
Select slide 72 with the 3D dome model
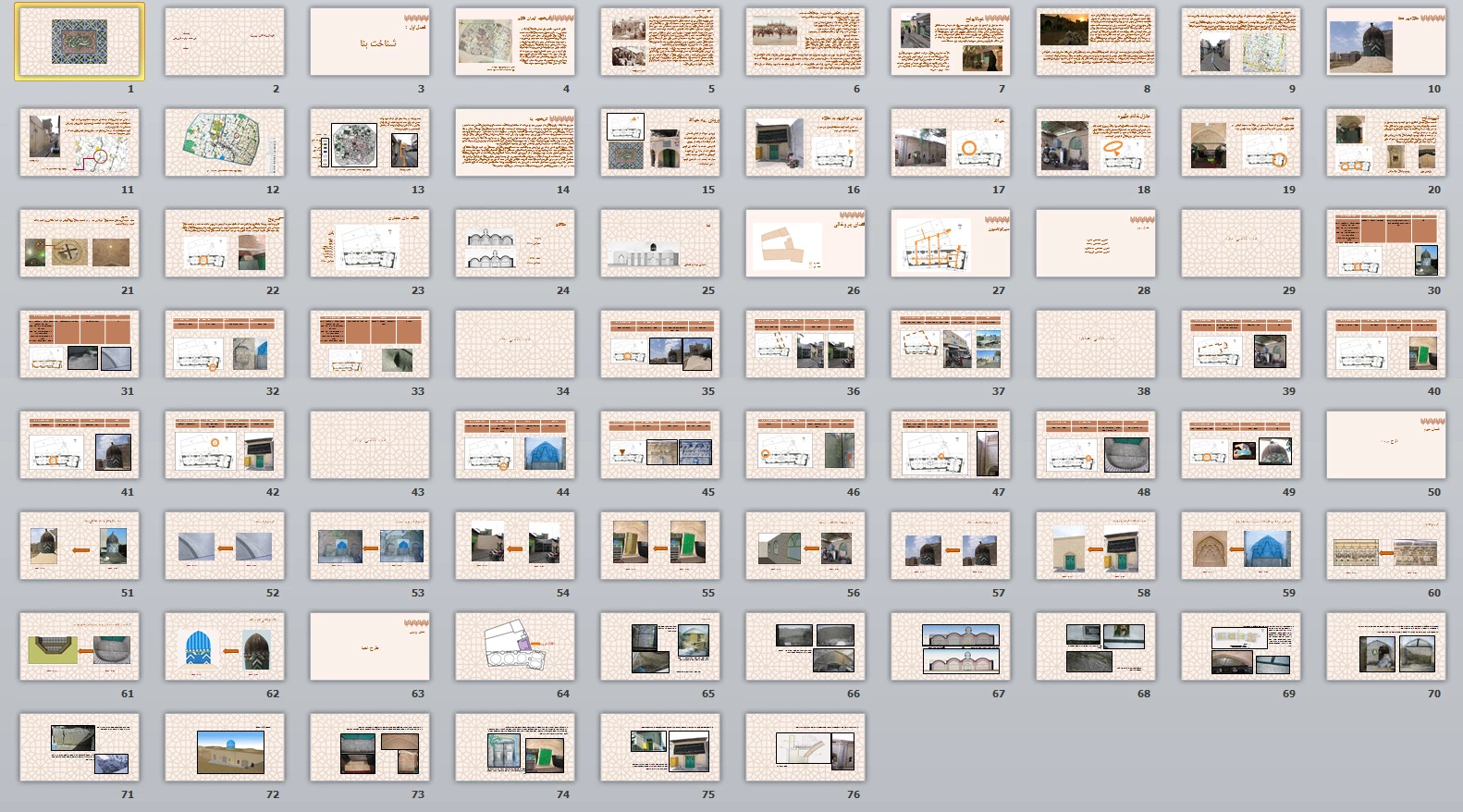pyautogui.click(x=225, y=747)
